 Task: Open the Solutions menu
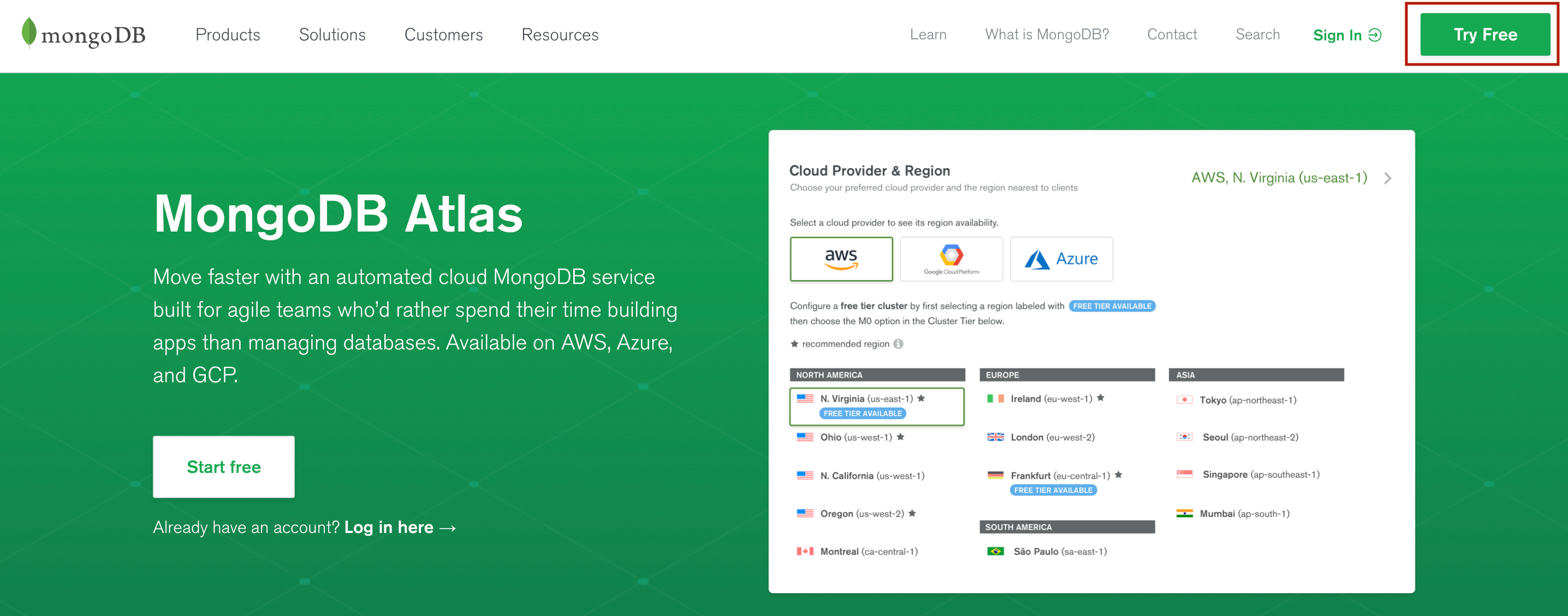click(x=332, y=35)
